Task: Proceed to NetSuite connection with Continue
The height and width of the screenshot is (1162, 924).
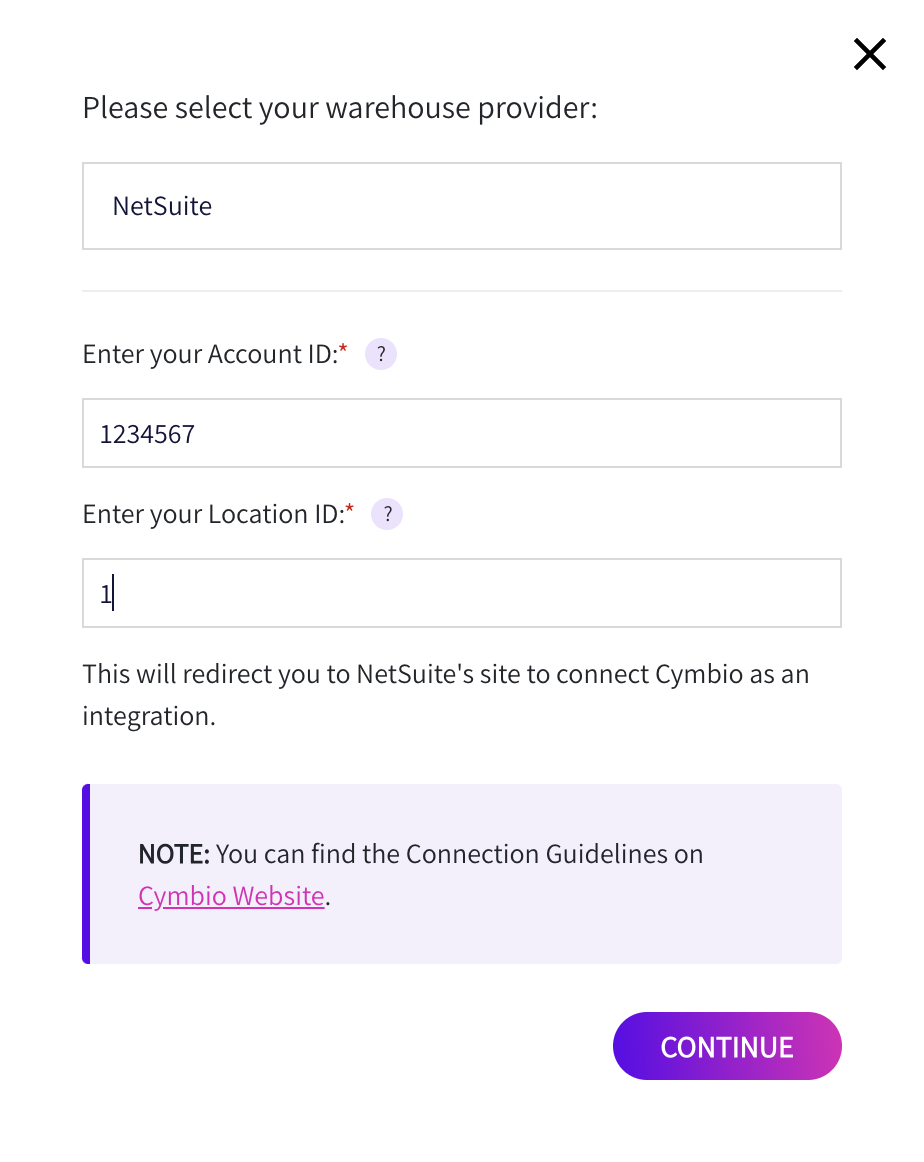Action: 727,1046
